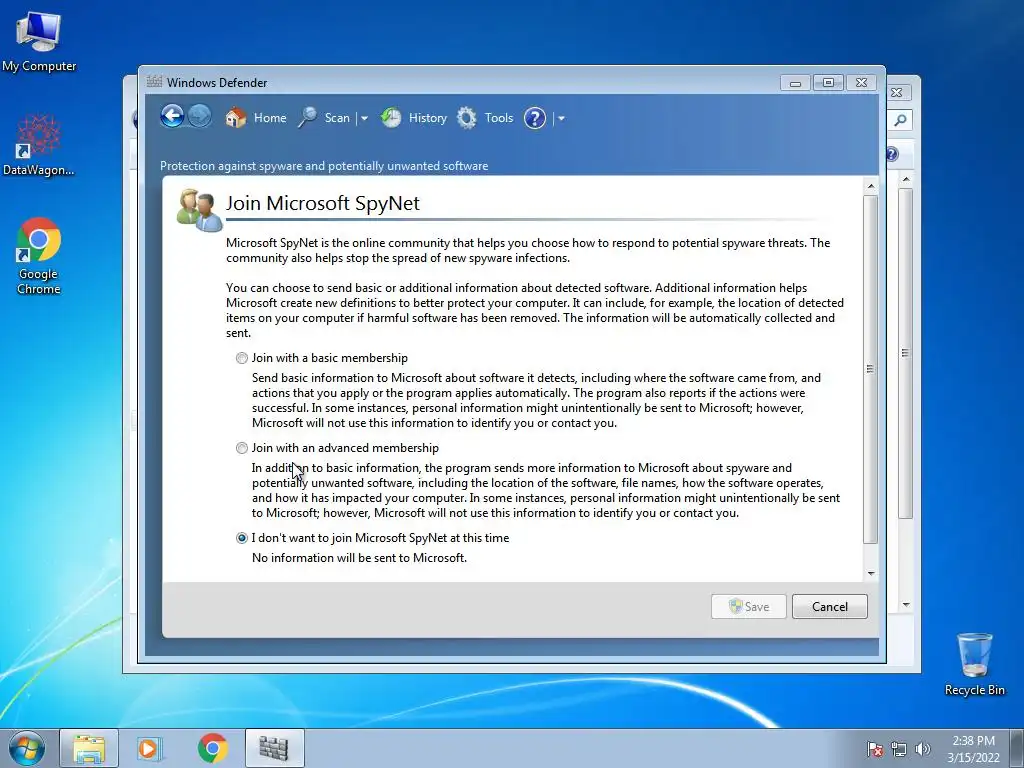Expand the Scan options dropdown arrow
Screen dimensions: 1024x768
point(364,118)
